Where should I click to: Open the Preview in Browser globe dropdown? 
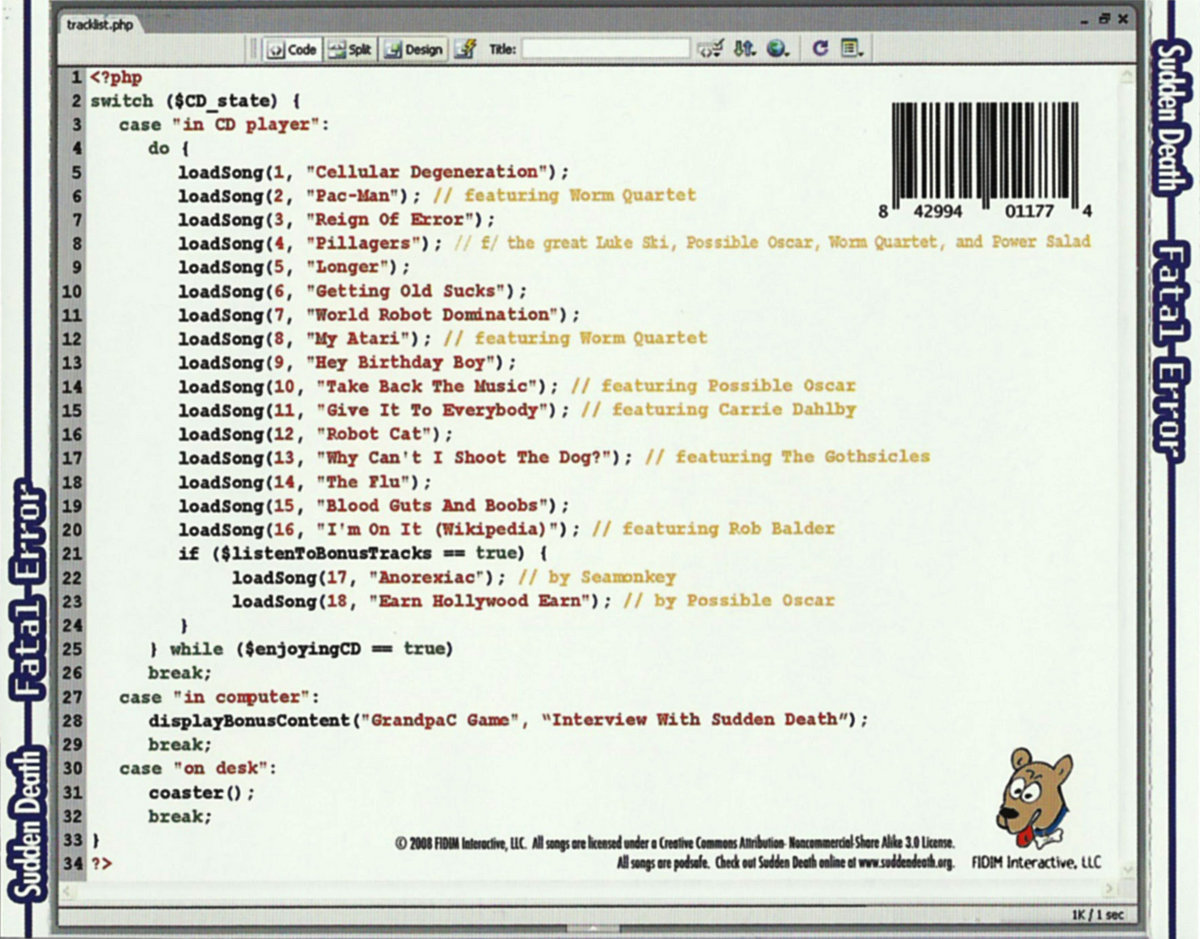(778, 49)
